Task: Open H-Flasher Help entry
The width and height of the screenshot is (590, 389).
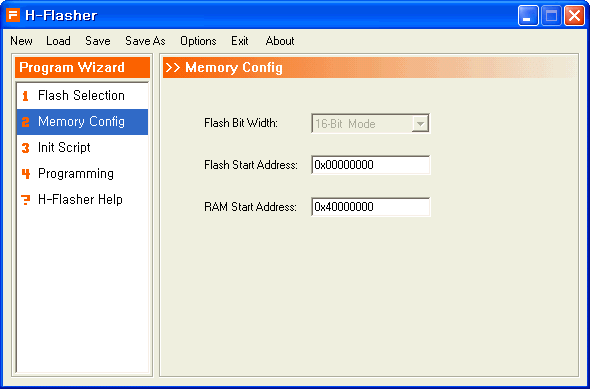Action: click(x=82, y=199)
